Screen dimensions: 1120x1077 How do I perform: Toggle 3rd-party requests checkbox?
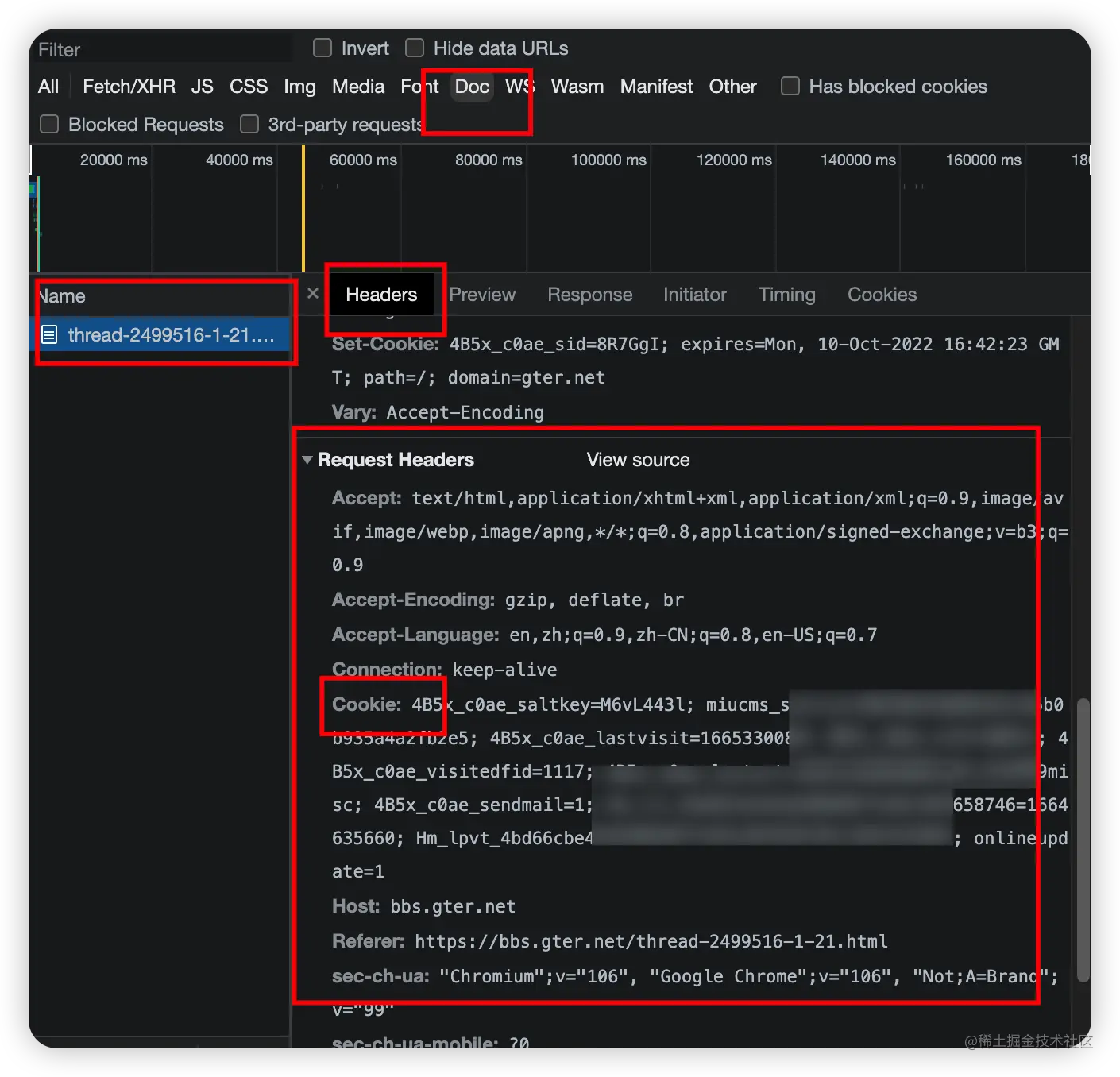click(x=249, y=125)
